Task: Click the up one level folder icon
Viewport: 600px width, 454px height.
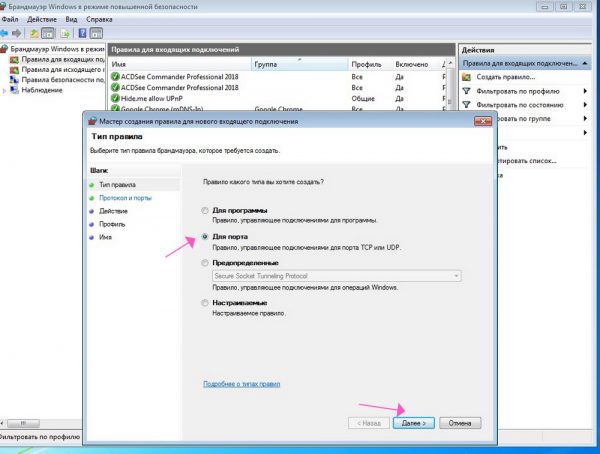Action: [x=34, y=34]
